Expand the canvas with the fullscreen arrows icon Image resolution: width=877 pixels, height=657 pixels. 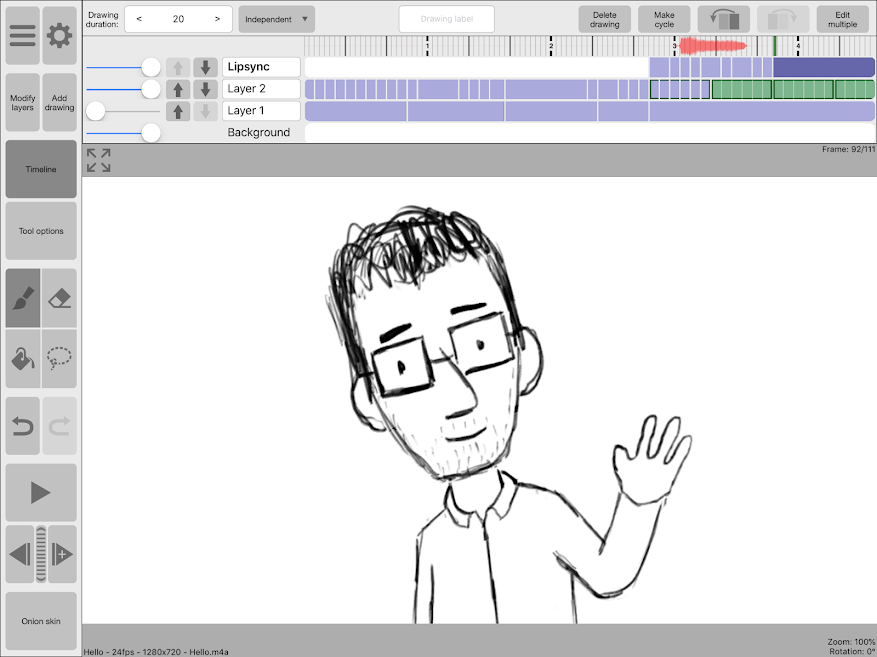(97, 160)
